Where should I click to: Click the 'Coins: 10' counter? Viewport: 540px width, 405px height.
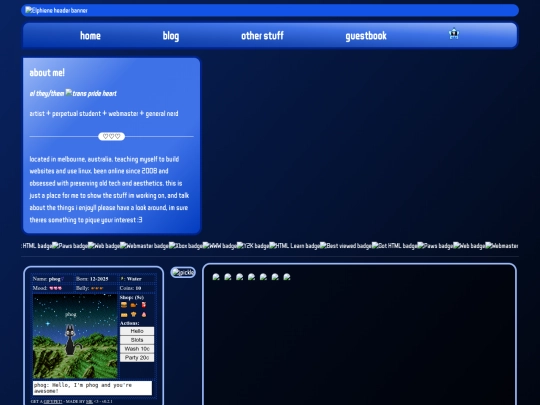click(x=130, y=288)
